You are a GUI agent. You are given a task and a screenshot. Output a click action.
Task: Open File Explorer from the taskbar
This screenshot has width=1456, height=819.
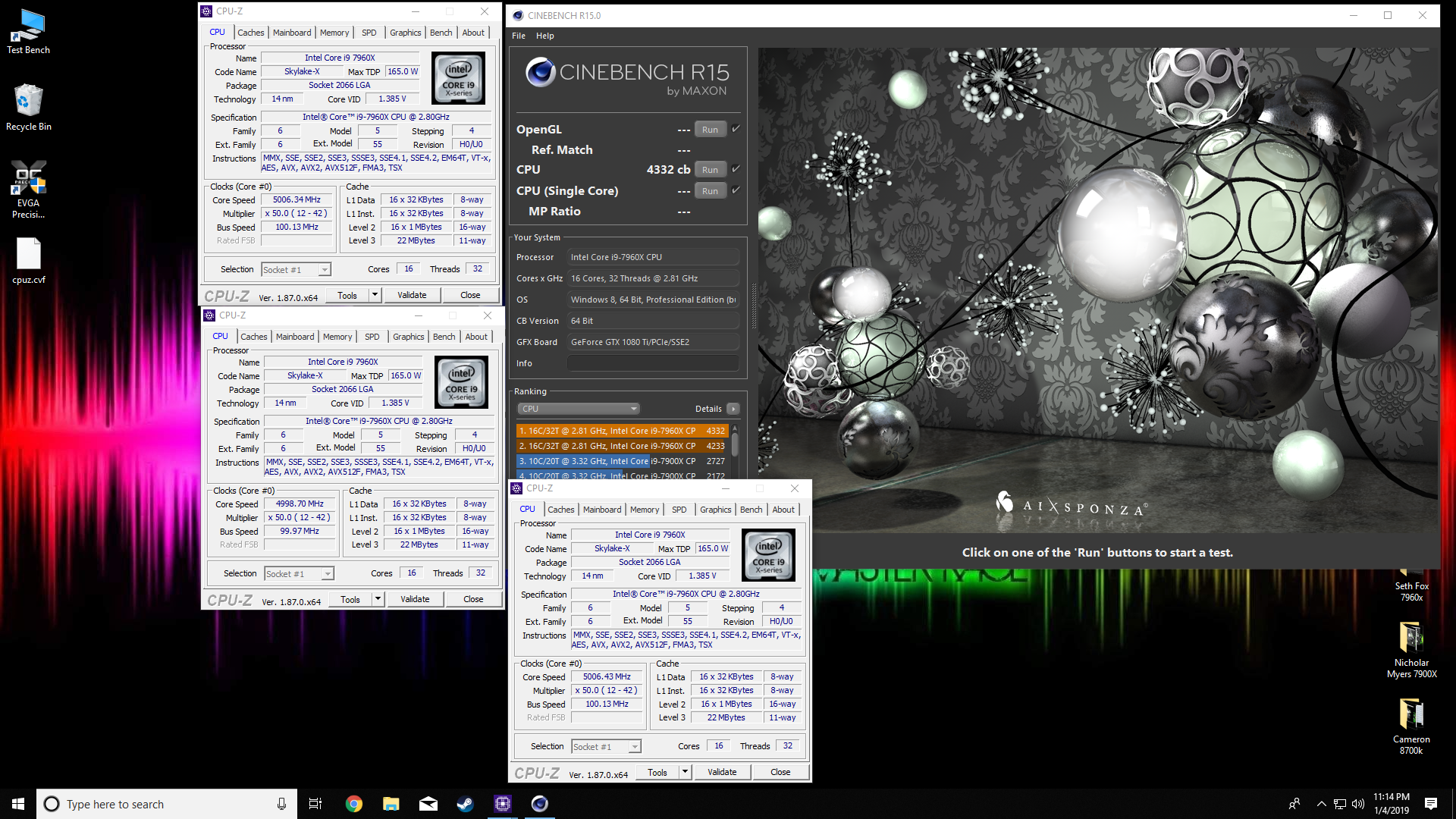[391, 804]
